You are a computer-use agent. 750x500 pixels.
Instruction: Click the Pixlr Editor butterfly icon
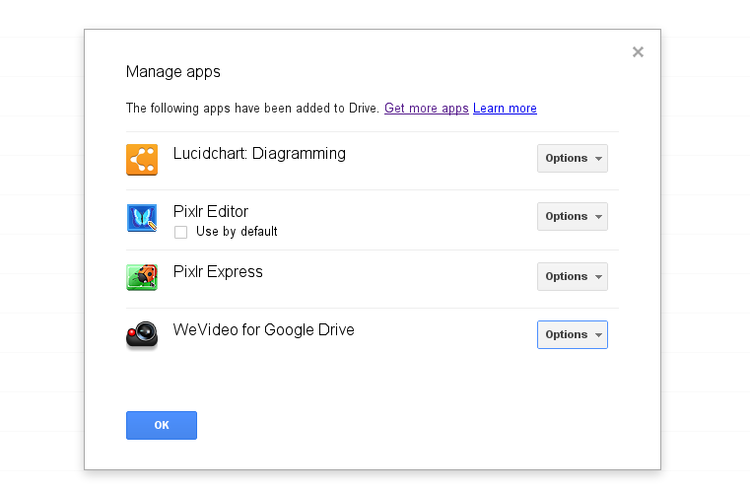(141, 218)
